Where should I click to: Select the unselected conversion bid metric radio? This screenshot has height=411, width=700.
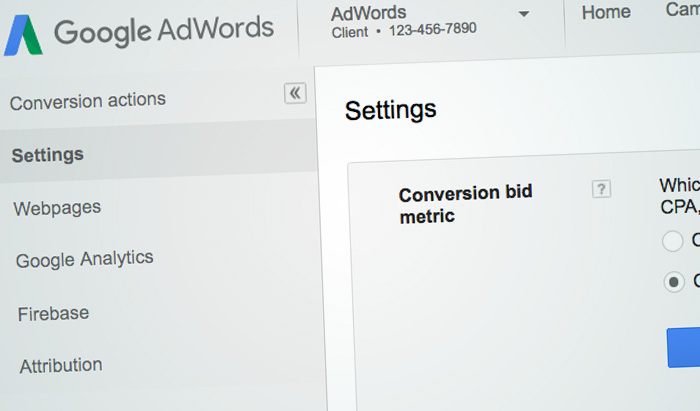click(672, 241)
